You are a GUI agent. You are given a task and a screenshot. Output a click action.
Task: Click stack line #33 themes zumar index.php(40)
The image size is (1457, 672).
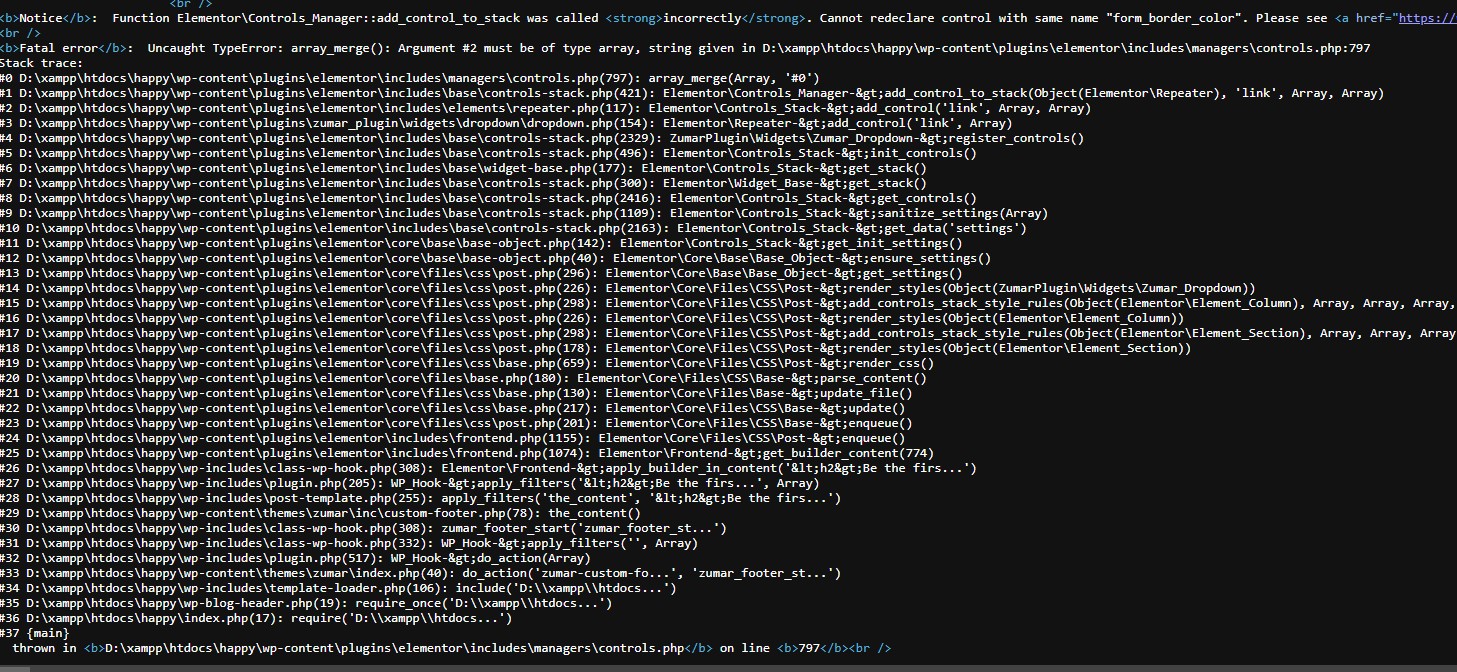(x=421, y=573)
